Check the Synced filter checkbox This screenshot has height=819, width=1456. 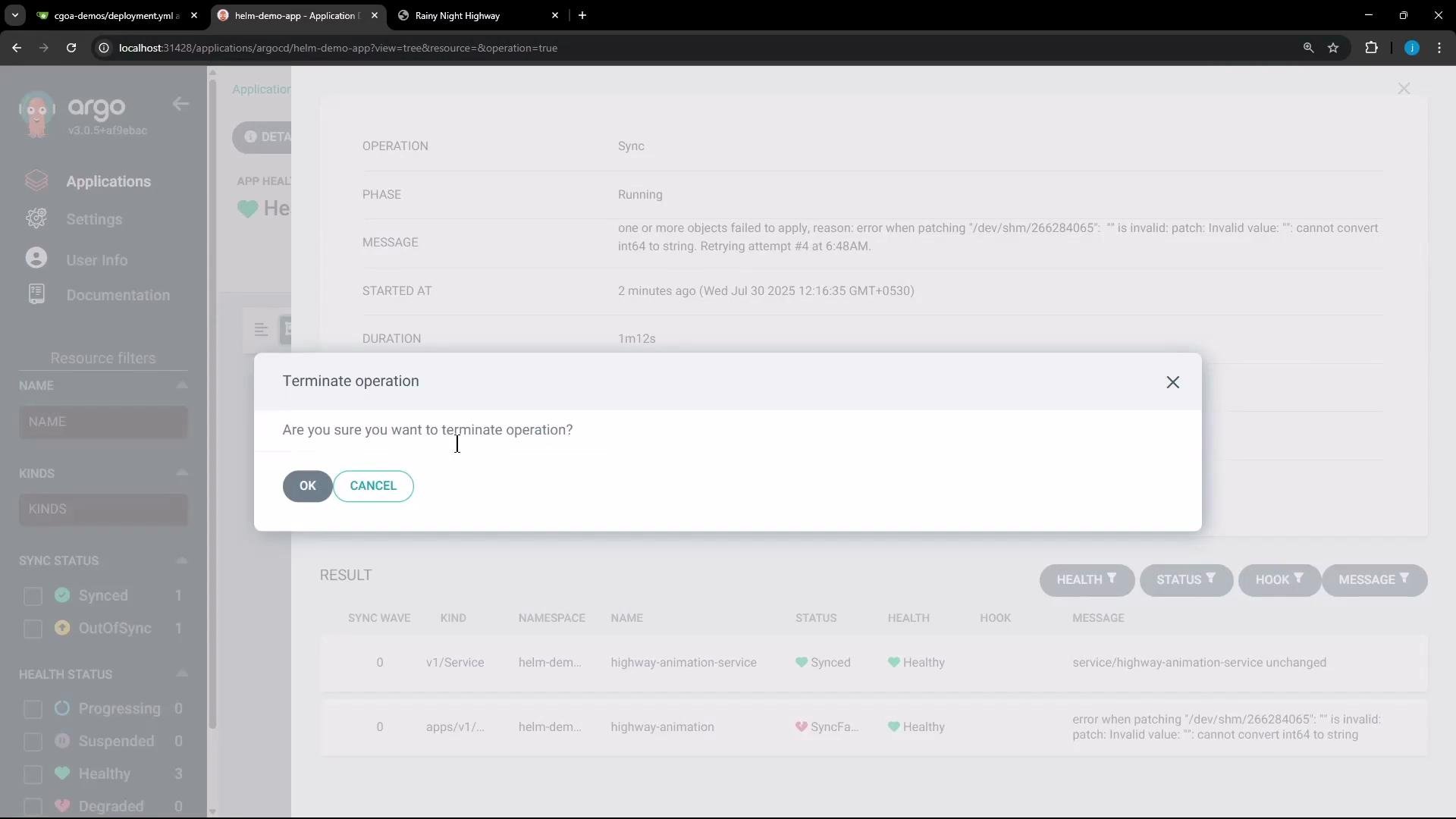coord(33,596)
